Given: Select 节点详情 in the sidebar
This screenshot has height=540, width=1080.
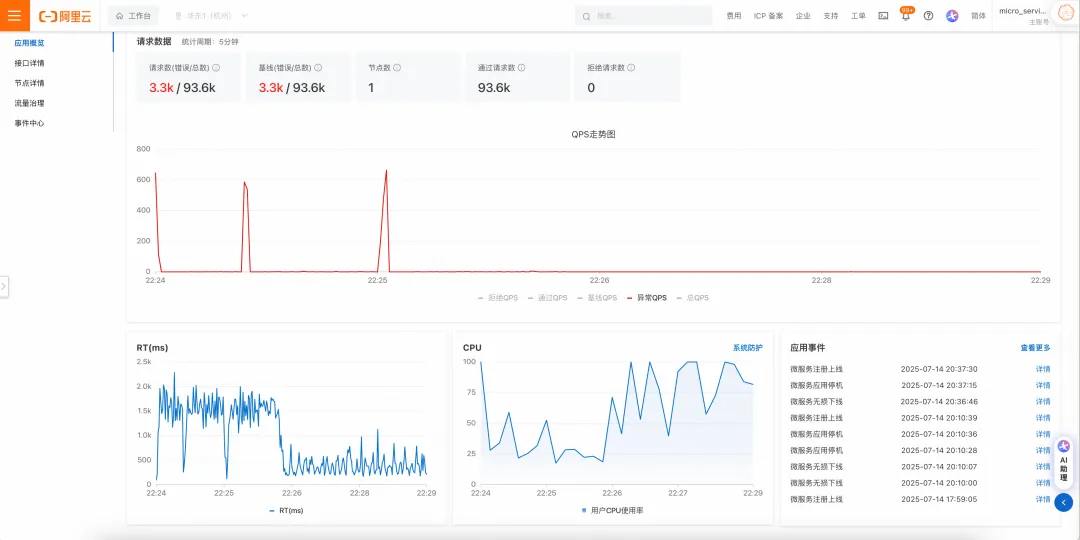Looking at the screenshot, I should [30, 83].
